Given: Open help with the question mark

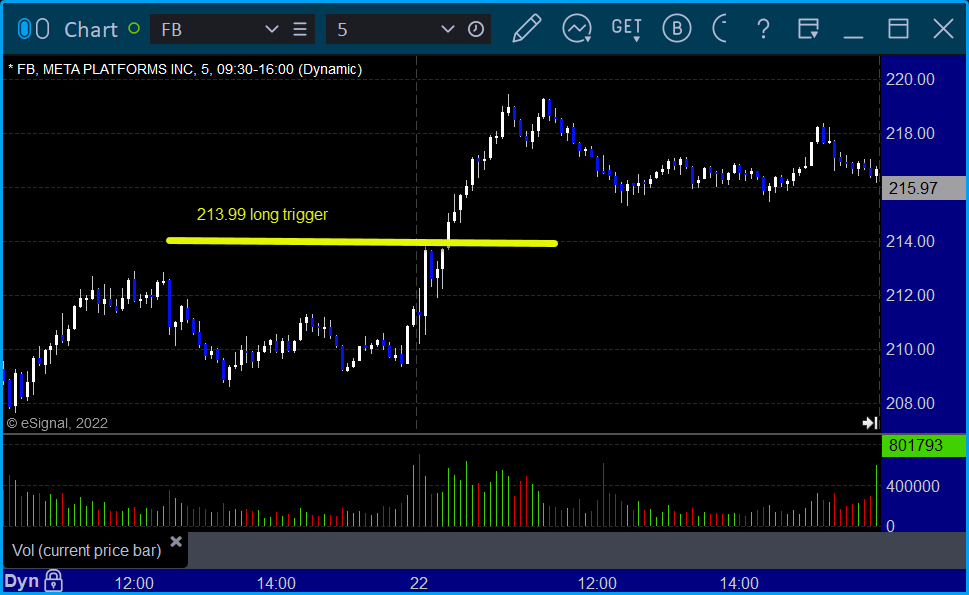Looking at the screenshot, I should [763, 29].
